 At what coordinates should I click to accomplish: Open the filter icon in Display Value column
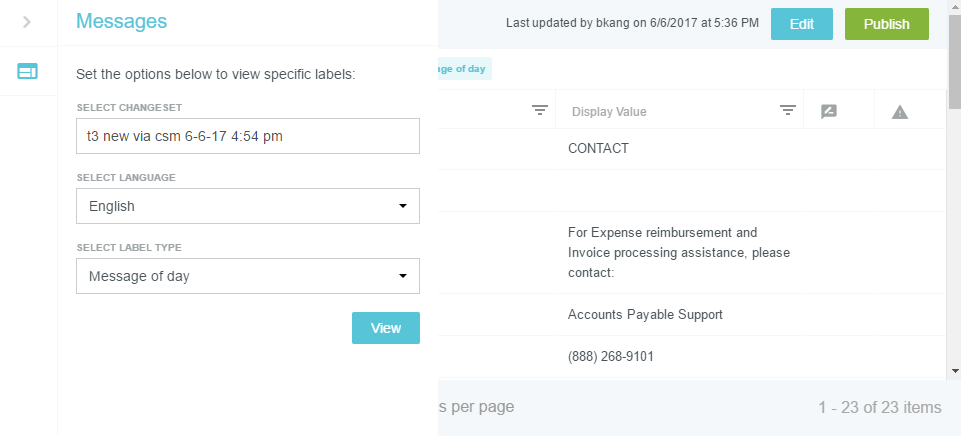point(788,110)
